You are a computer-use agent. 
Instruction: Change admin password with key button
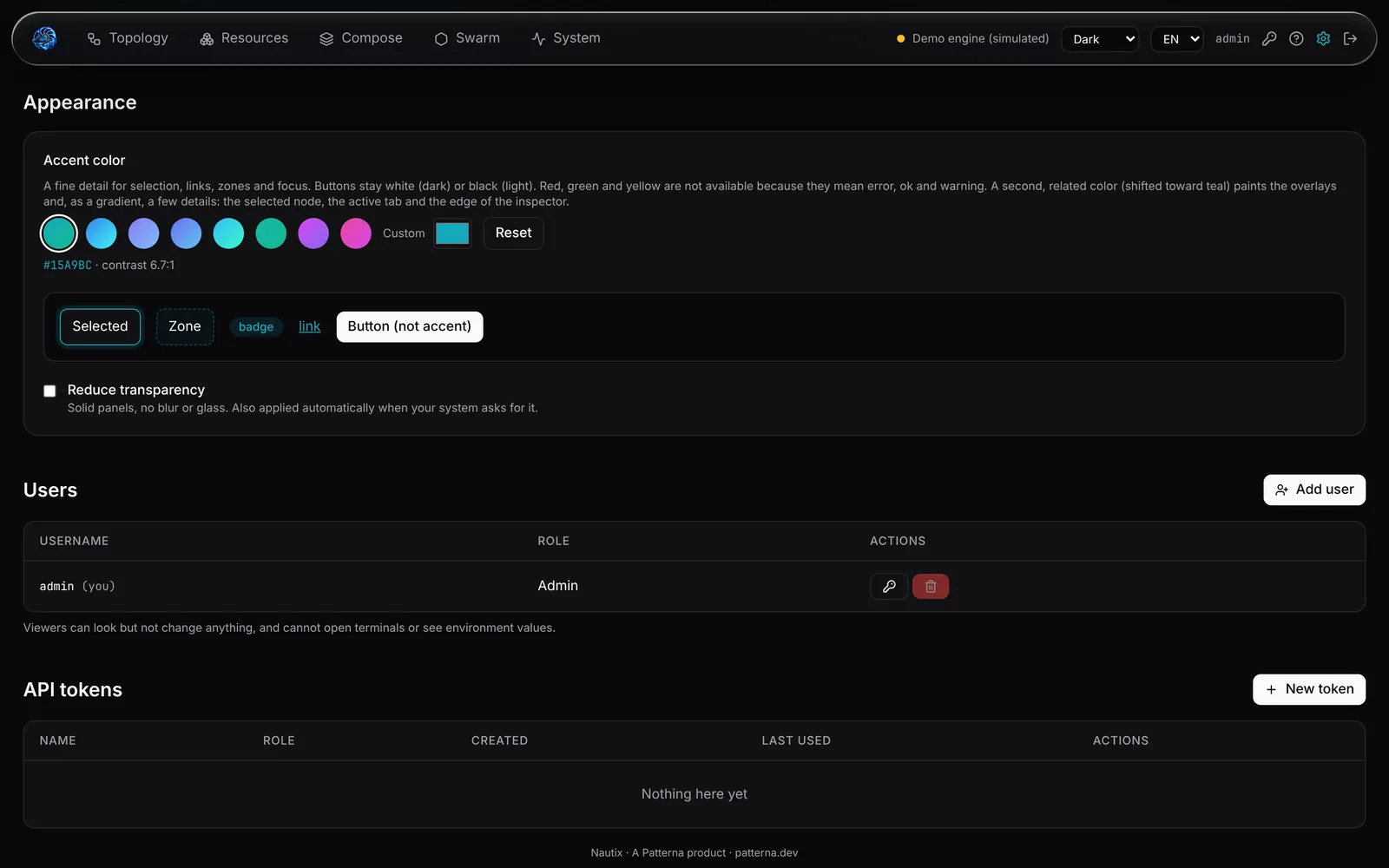coord(889,587)
